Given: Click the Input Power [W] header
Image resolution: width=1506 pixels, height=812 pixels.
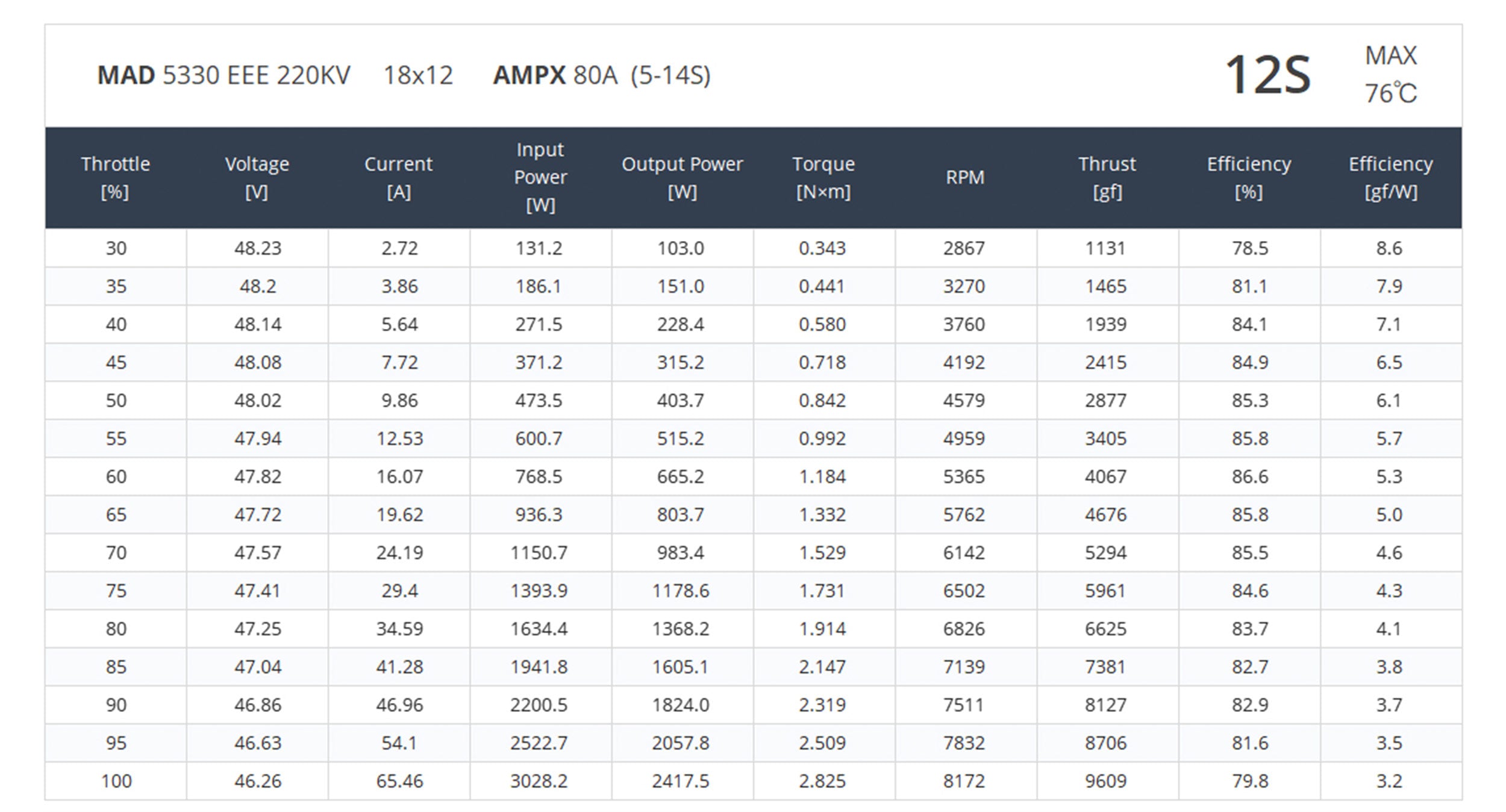Looking at the screenshot, I should (x=540, y=178).
